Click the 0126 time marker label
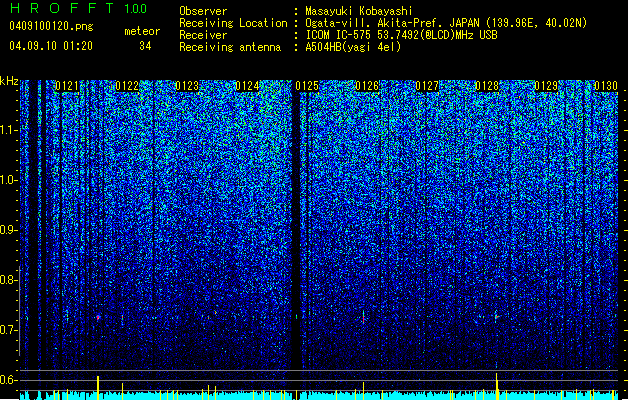Screen dimensions: 629x400 (x=367, y=86)
